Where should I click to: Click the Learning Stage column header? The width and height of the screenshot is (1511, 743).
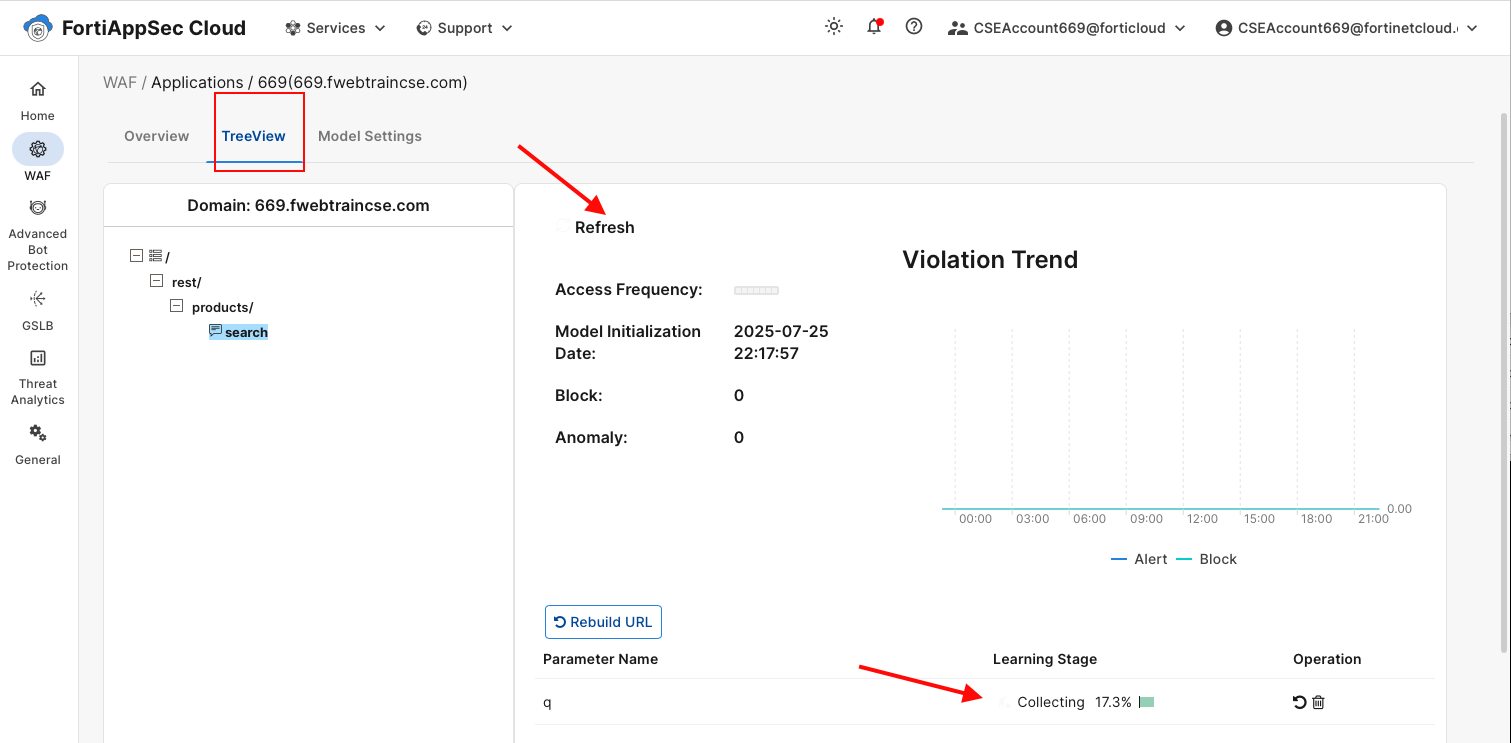pyautogui.click(x=1045, y=659)
